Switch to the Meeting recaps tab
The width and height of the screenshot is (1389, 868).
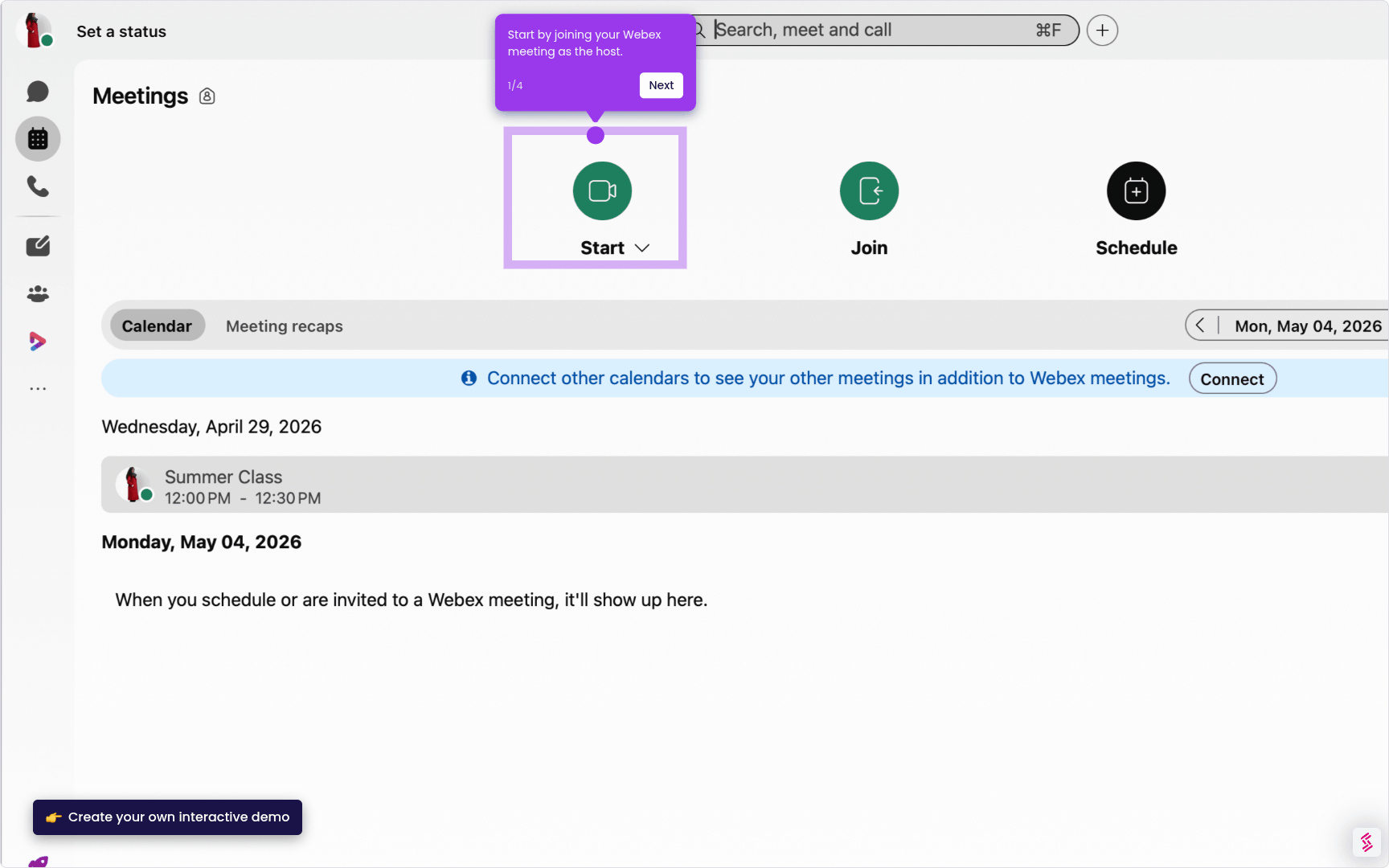click(x=285, y=326)
